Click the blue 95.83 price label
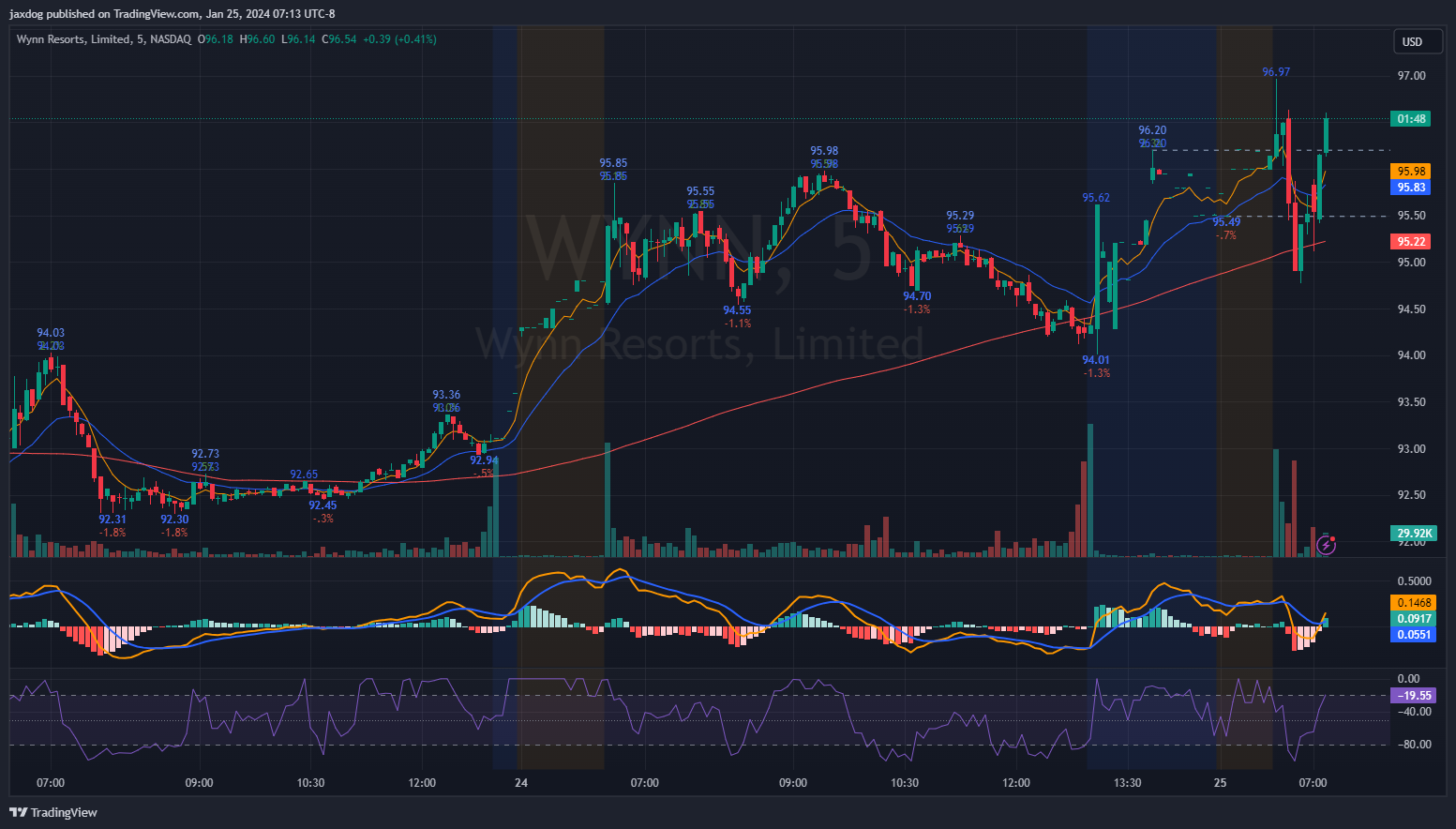 coord(1411,188)
